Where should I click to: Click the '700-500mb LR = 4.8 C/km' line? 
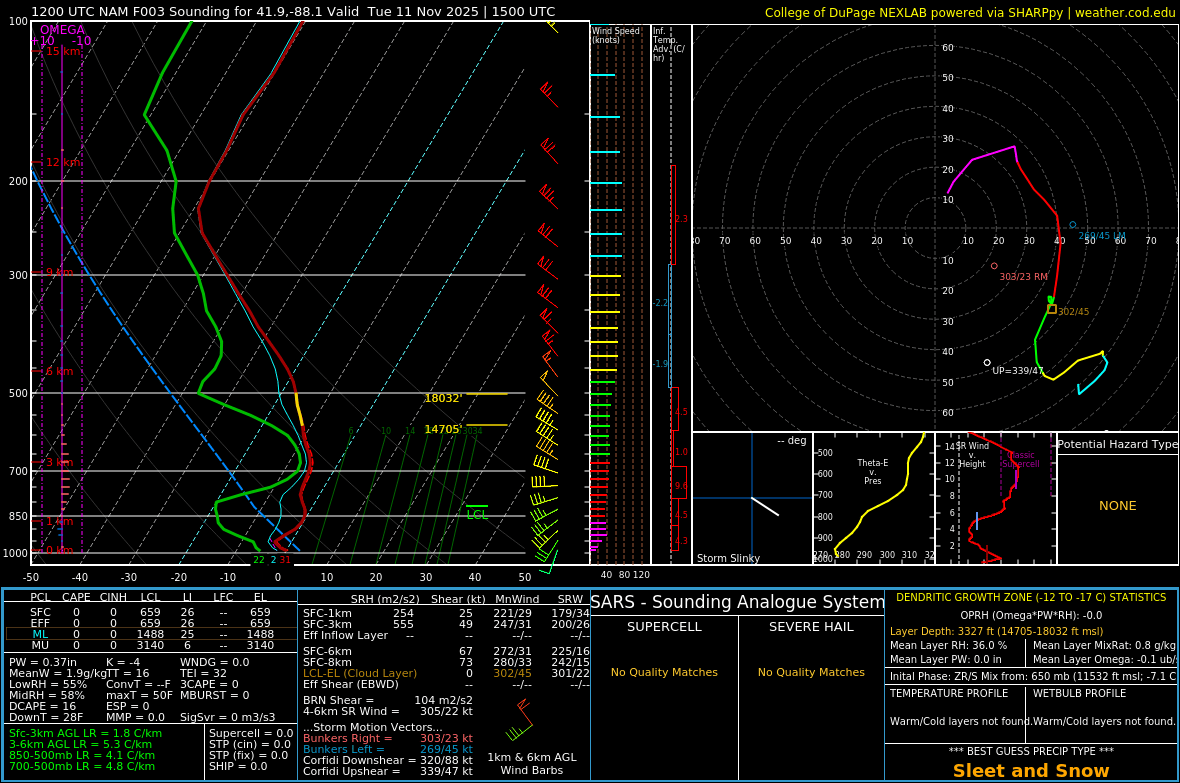coord(82,766)
